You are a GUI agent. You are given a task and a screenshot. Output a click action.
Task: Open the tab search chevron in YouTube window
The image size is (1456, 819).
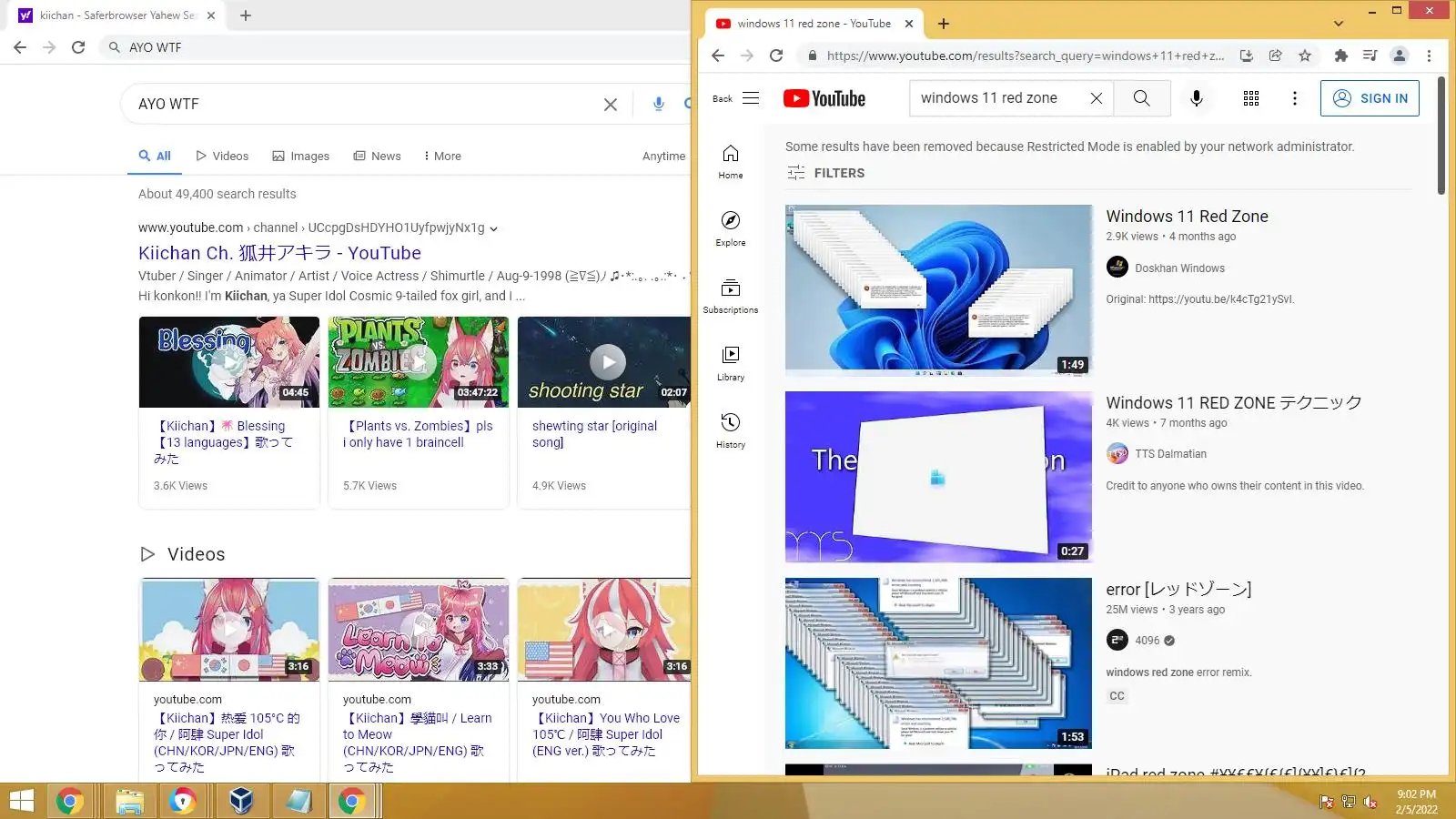click(1339, 24)
